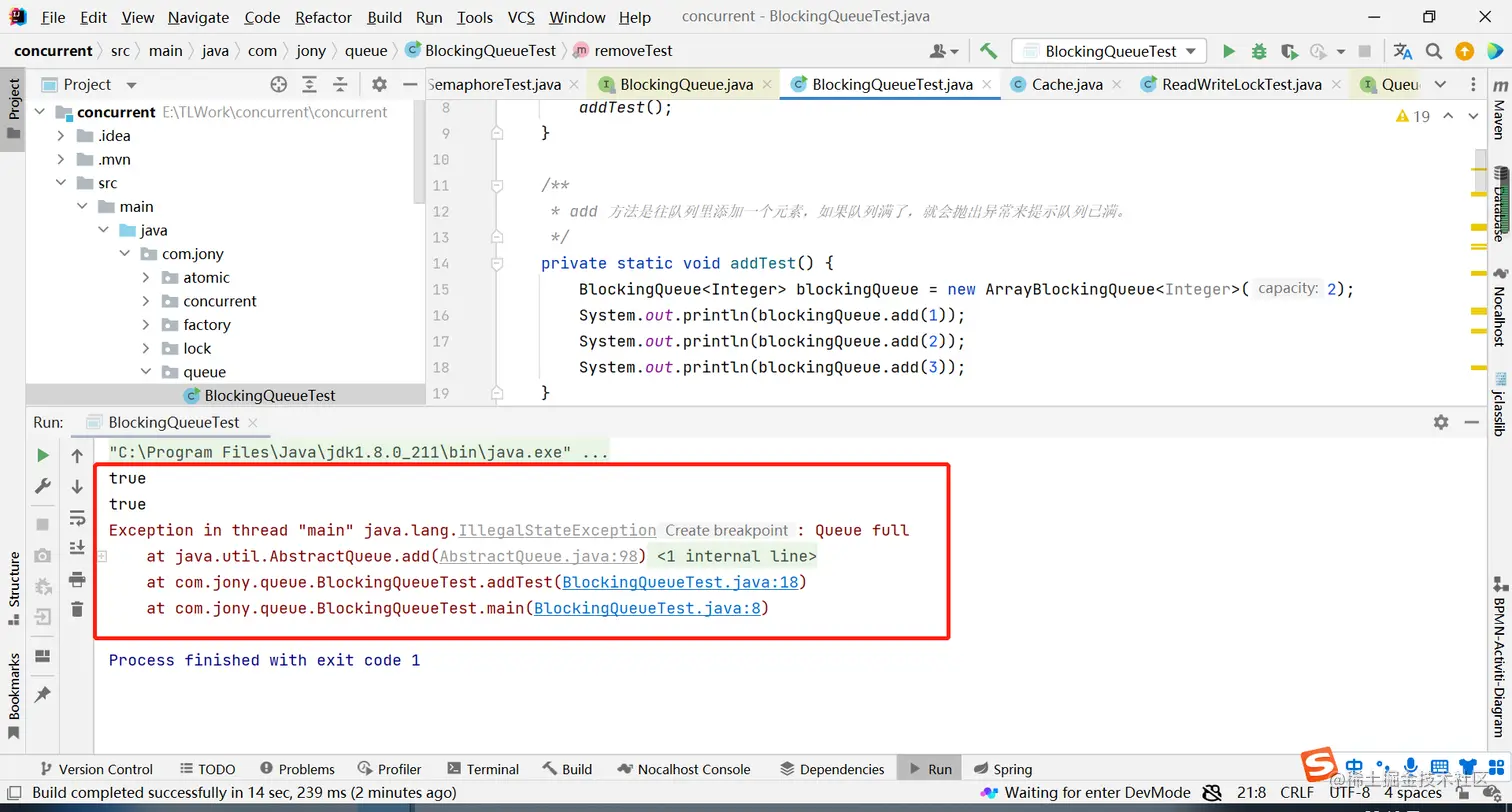Click the orange IDE update icon
1512x812 pixels.
click(1464, 51)
